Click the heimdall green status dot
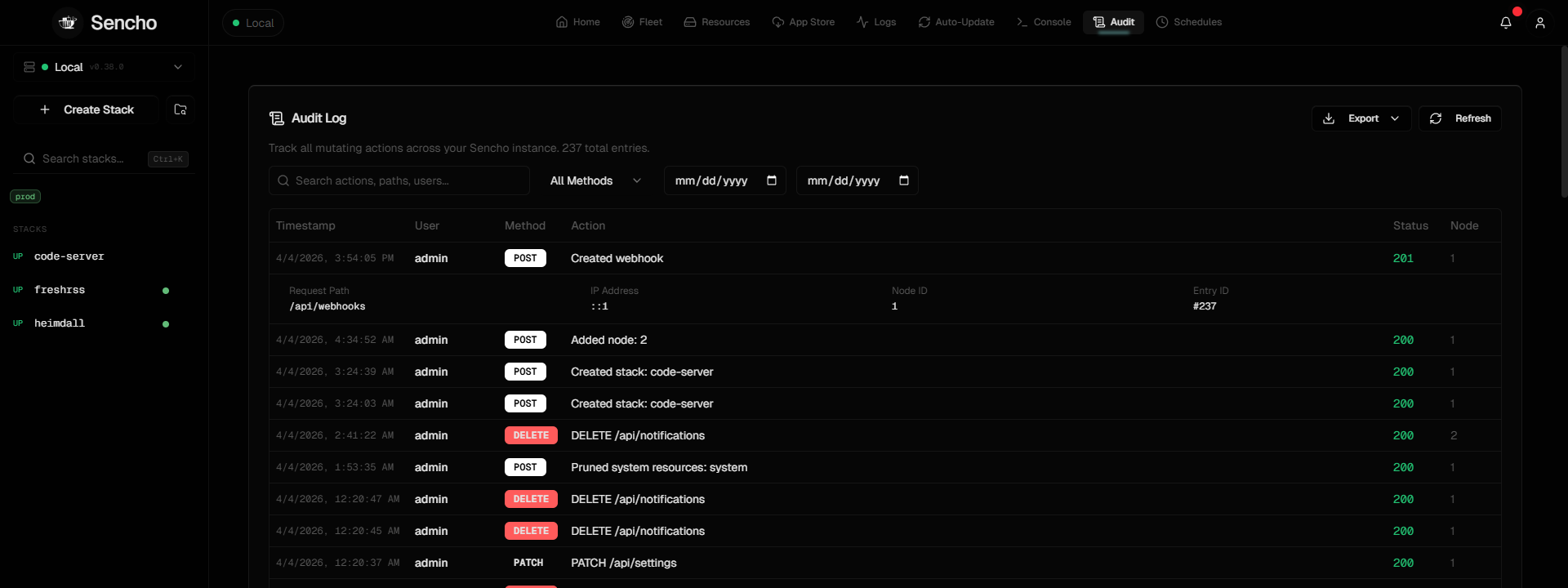The image size is (1568, 588). point(166,324)
